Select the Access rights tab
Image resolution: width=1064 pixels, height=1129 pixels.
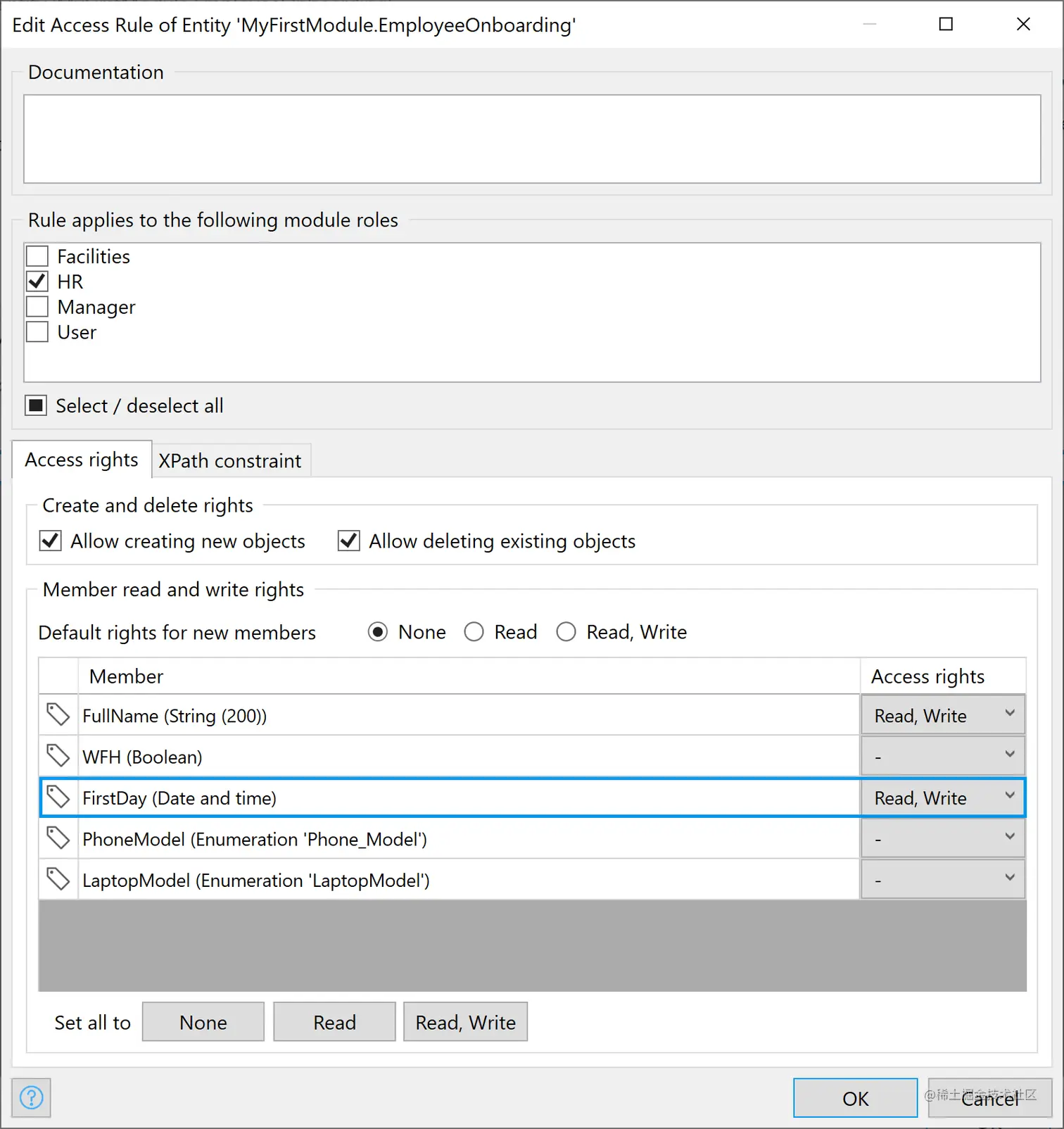click(x=82, y=460)
